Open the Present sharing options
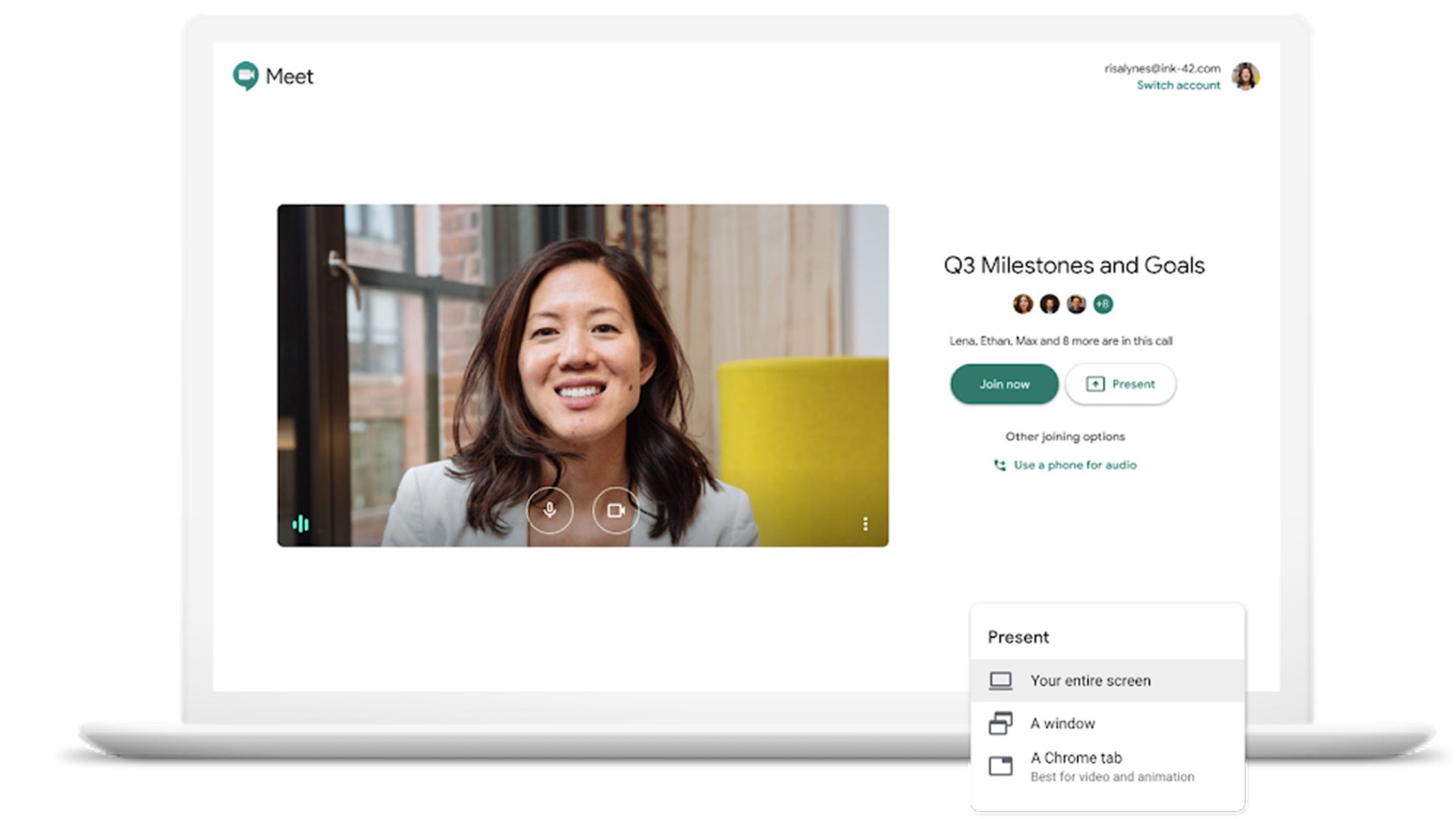 tap(1120, 384)
